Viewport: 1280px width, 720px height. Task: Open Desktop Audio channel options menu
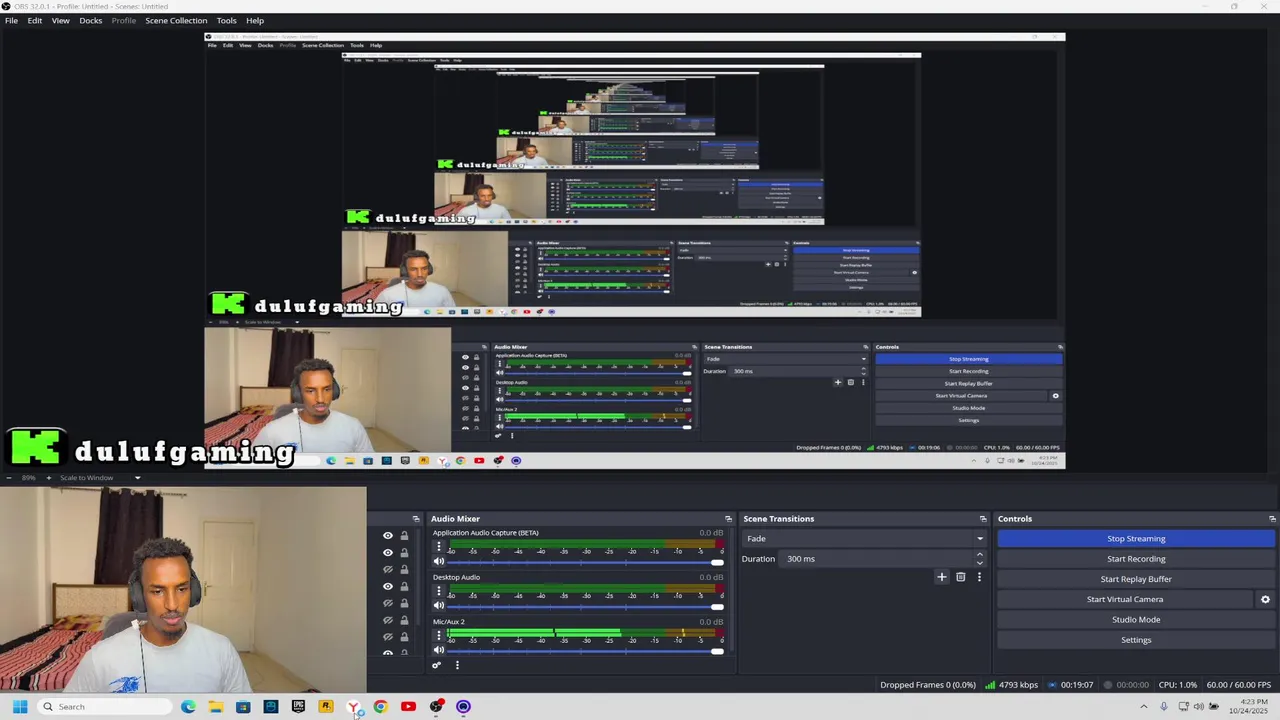click(438, 592)
